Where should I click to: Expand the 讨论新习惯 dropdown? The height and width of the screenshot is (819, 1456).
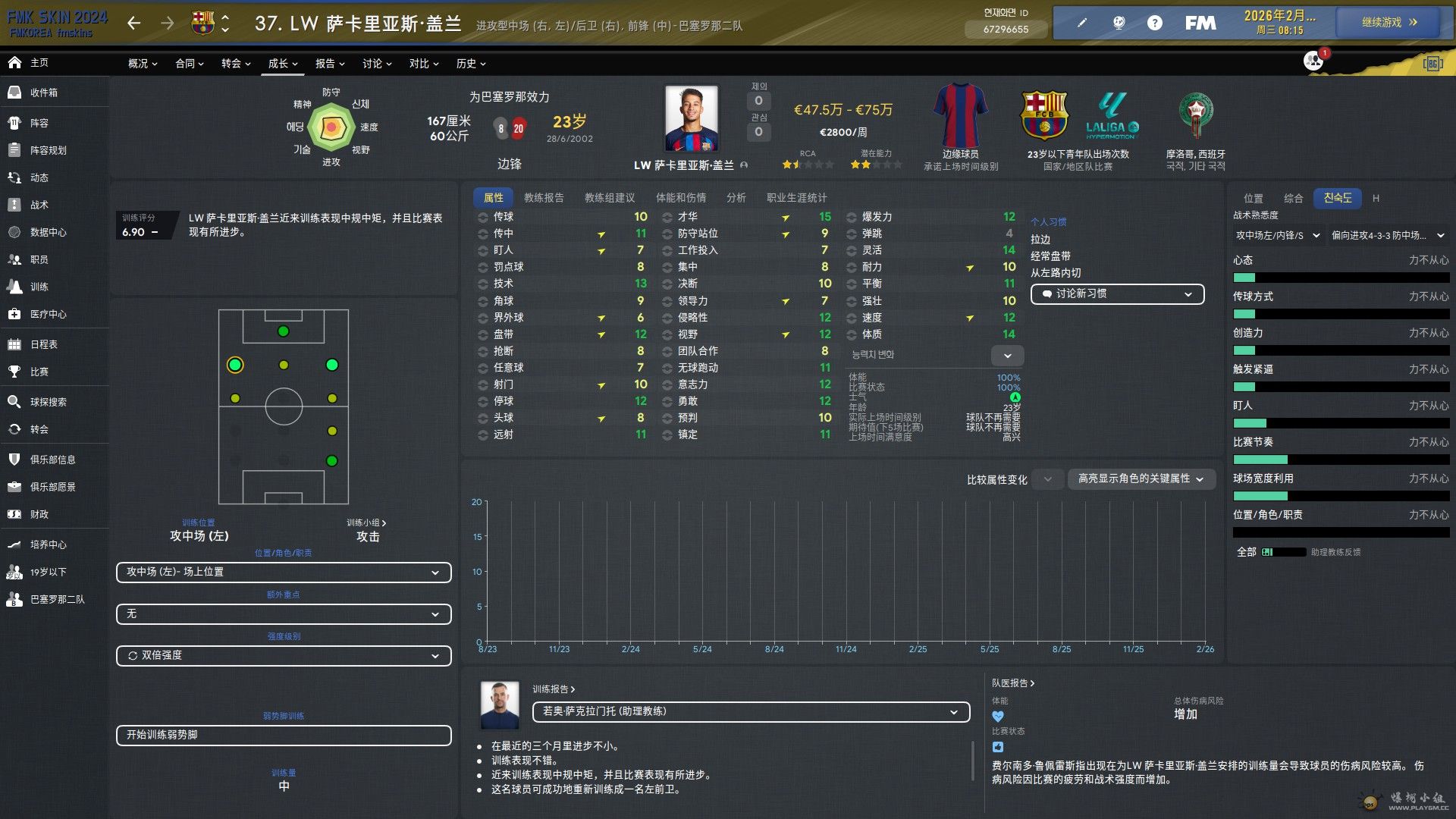(1117, 294)
